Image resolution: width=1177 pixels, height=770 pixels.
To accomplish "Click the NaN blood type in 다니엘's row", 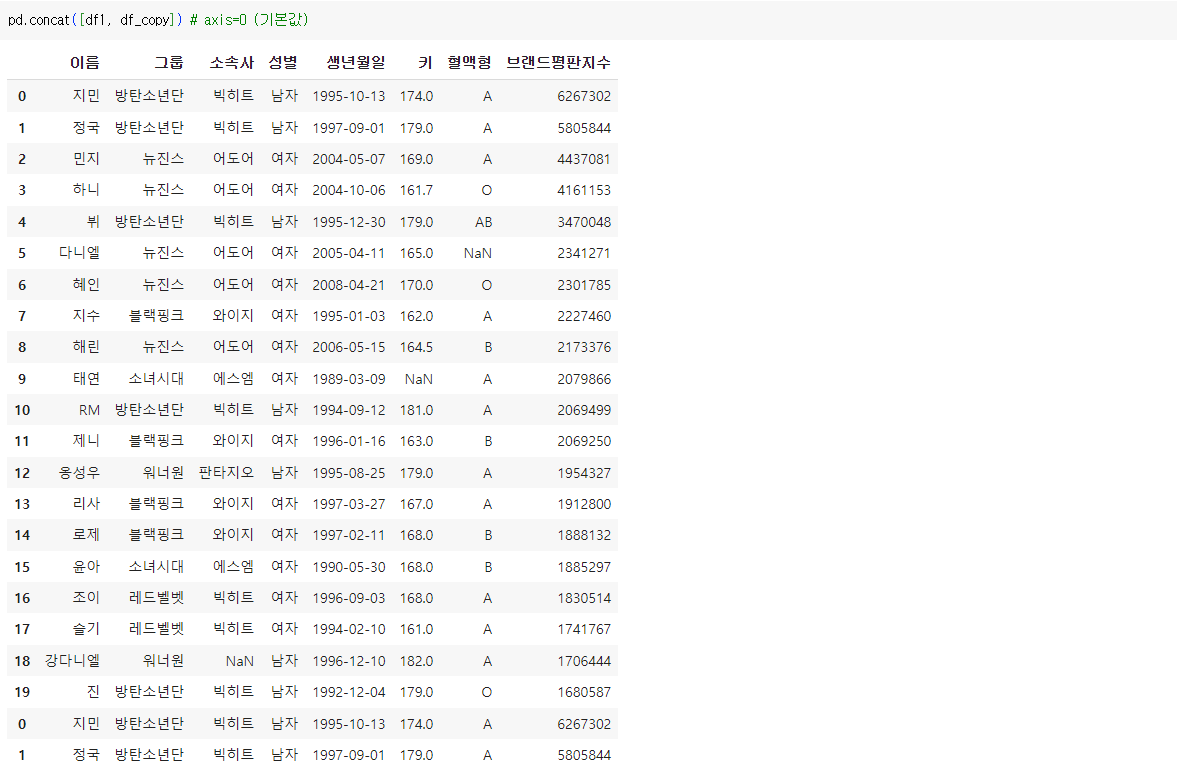I will (477, 253).
